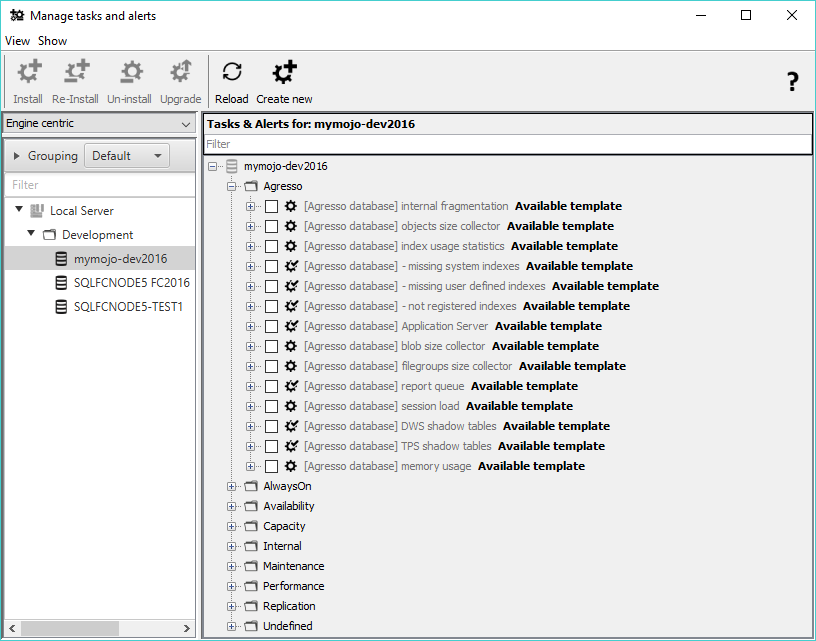Click the Re-Install toolbar icon
This screenshot has height=641, width=816.
point(75,72)
